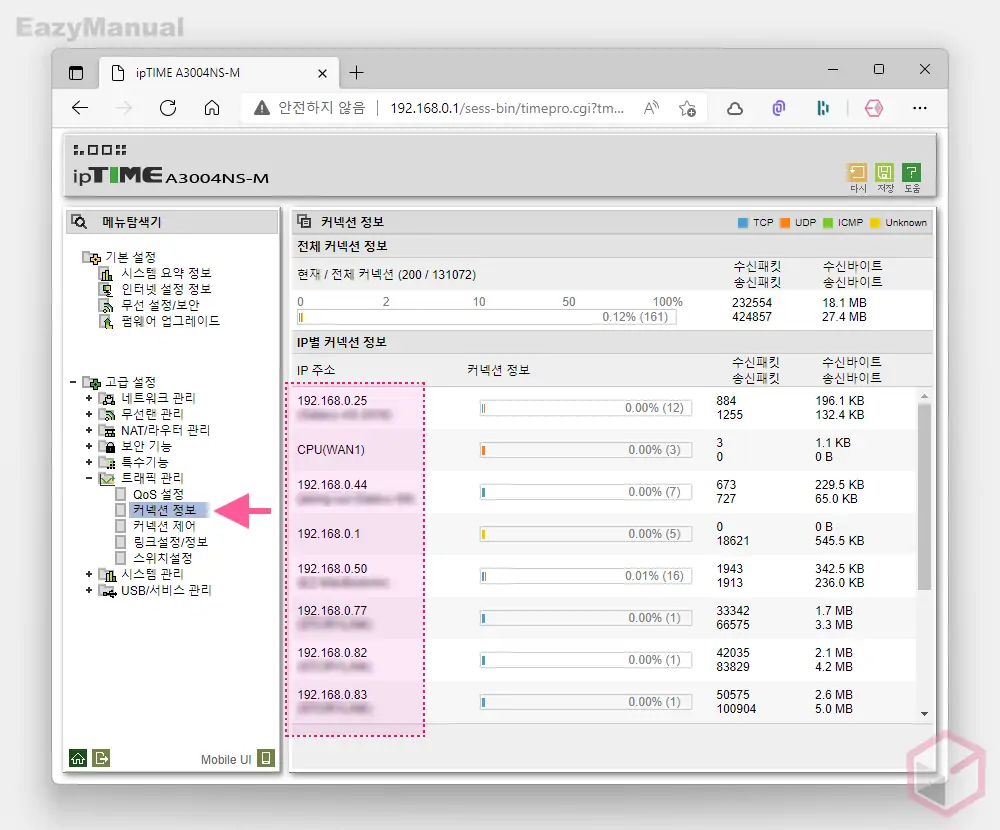Click the menu search magnifier icon
Viewport: 1000px width, 830px height.
[80, 222]
